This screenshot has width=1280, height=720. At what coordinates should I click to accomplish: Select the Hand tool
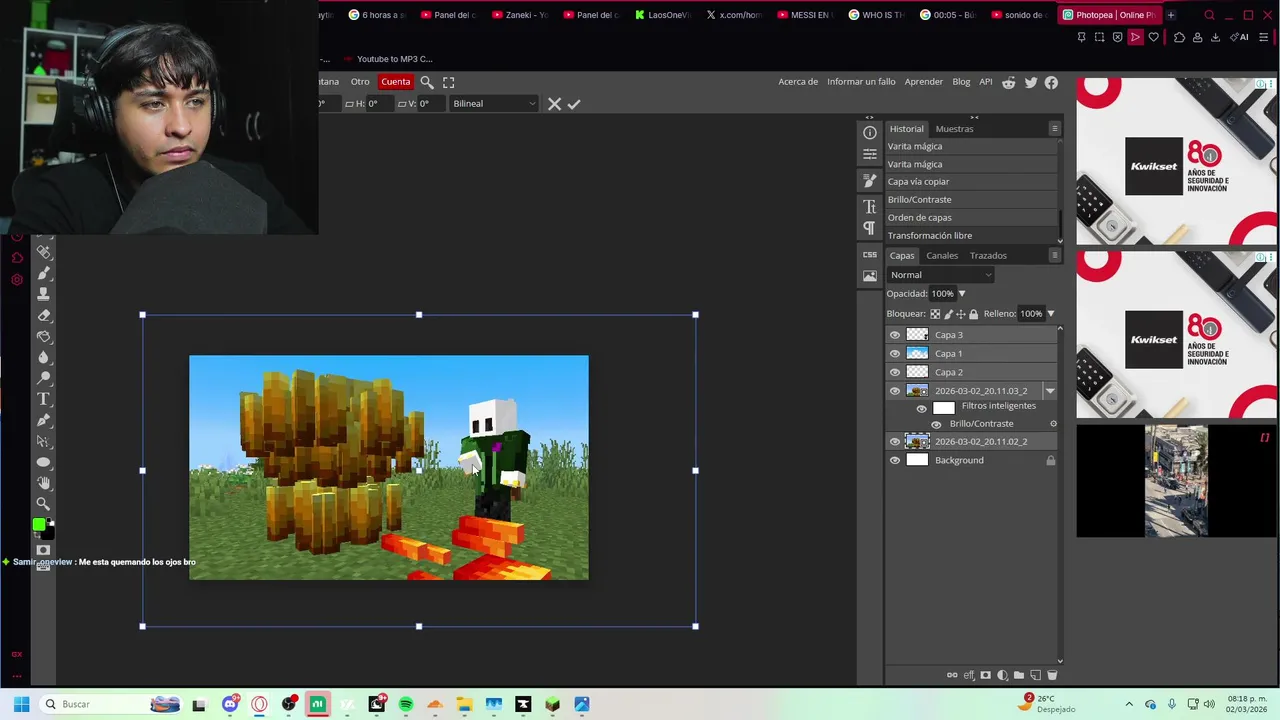[x=44, y=483]
